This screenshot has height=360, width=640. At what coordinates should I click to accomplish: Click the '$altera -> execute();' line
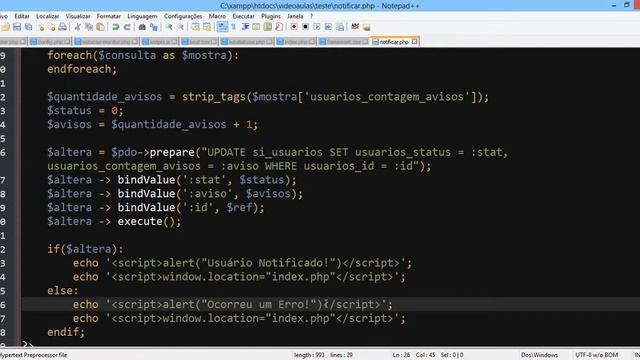(x=114, y=221)
